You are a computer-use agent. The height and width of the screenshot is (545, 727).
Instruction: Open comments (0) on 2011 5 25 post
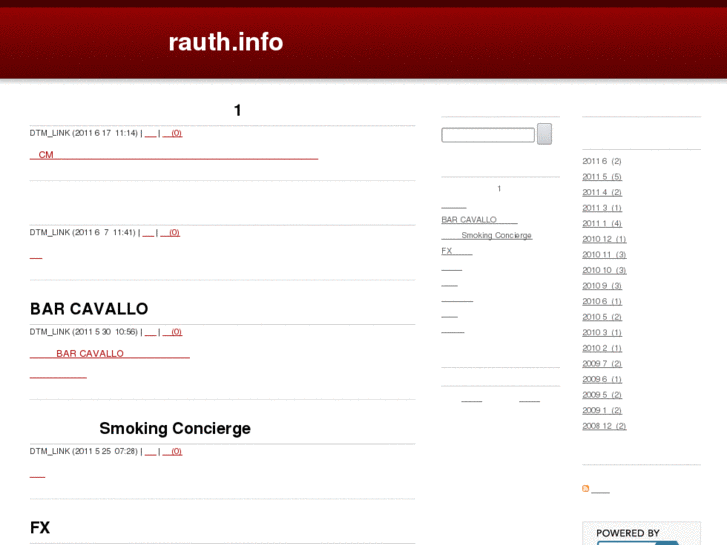pyautogui.click(x=172, y=451)
